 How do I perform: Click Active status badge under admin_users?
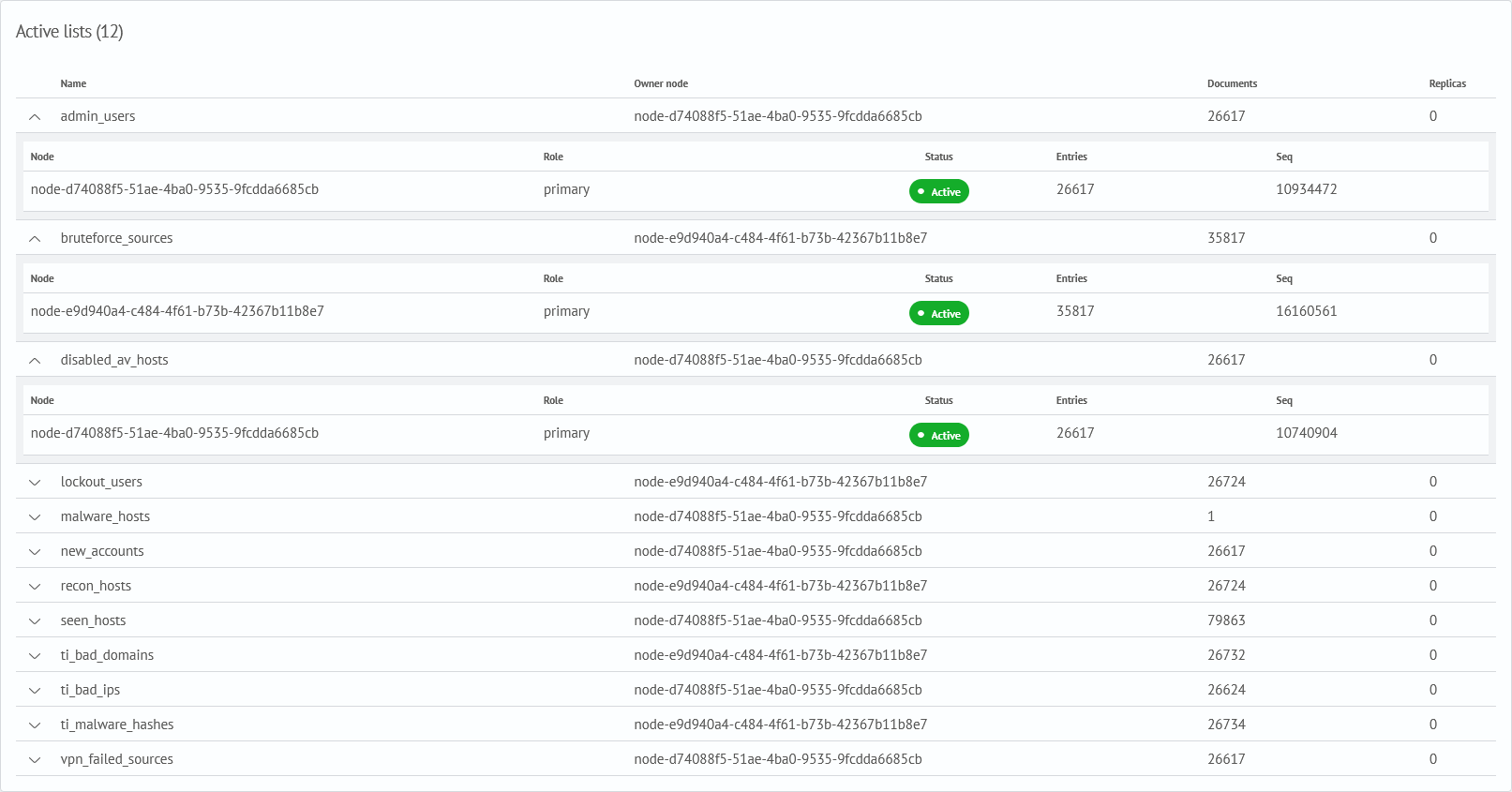938,191
